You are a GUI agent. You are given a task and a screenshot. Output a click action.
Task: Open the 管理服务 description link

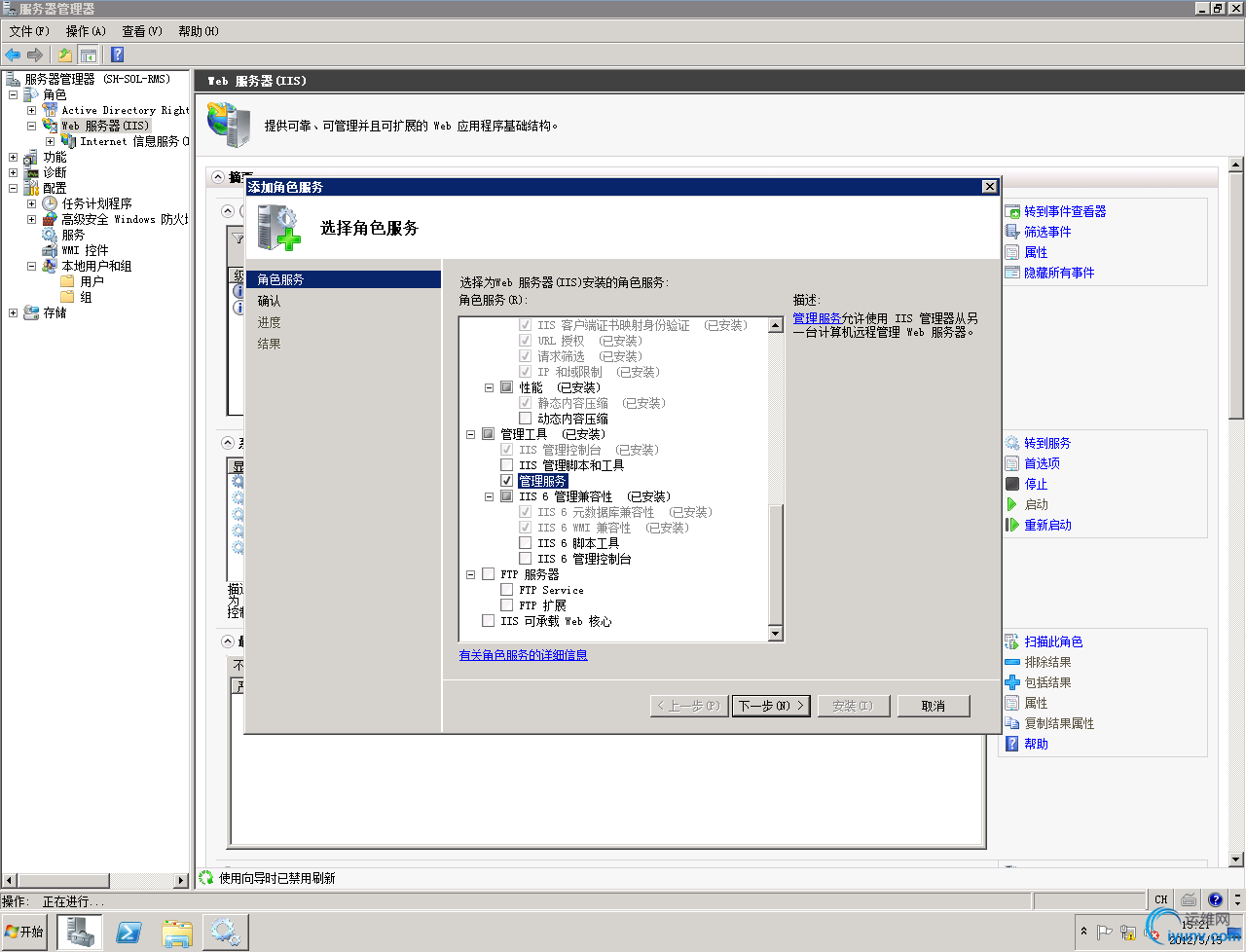tap(817, 318)
